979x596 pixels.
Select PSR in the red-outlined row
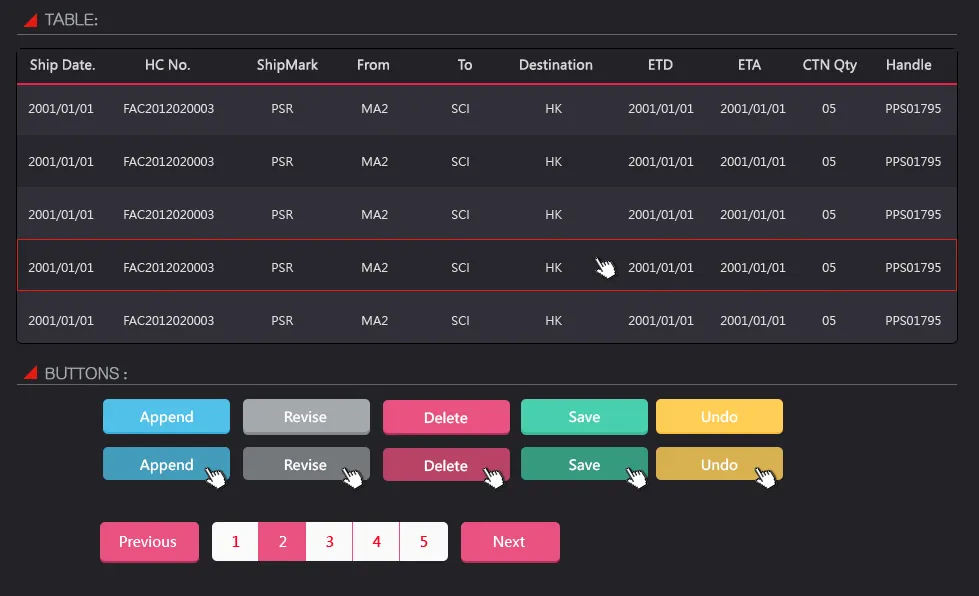pos(282,268)
